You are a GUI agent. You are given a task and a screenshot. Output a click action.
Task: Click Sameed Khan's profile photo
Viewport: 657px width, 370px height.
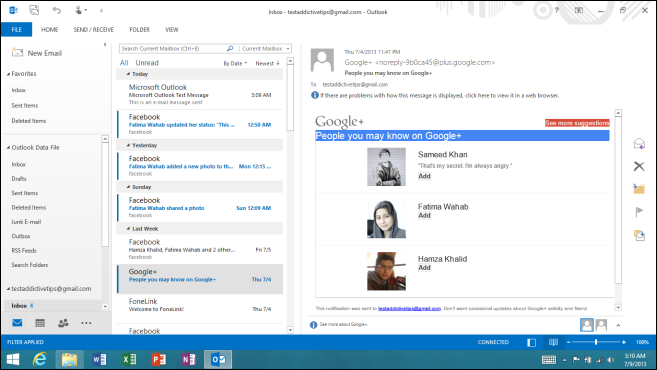(386, 167)
